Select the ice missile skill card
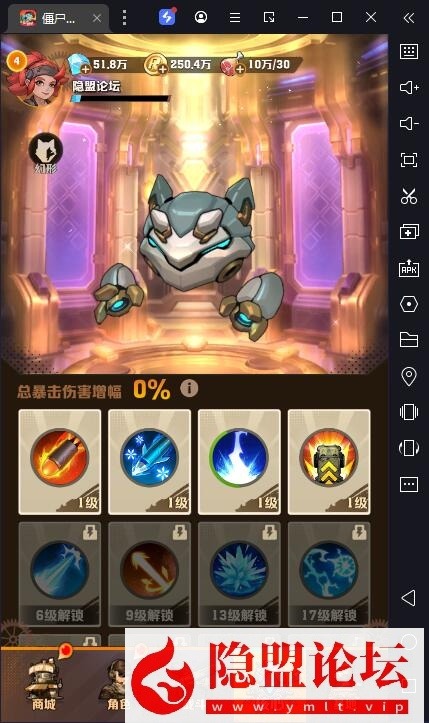The image size is (429, 723). point(149,462)
